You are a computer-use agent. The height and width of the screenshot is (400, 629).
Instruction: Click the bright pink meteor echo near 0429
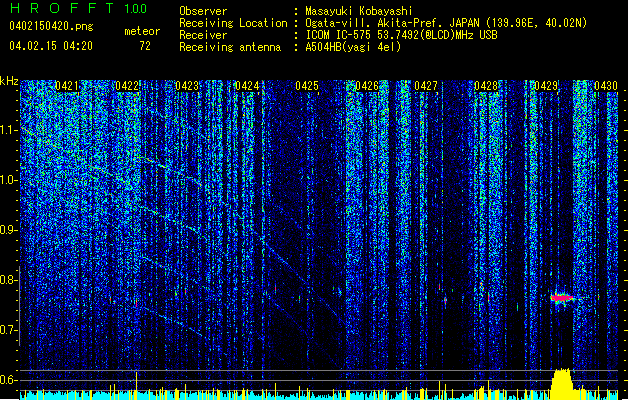point(562,298)
